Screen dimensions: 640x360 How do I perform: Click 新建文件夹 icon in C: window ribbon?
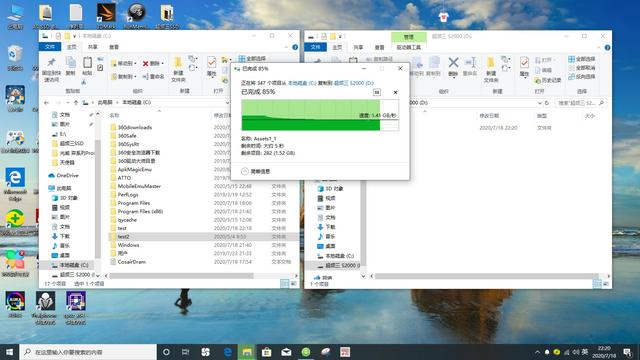tap(178, 69)
